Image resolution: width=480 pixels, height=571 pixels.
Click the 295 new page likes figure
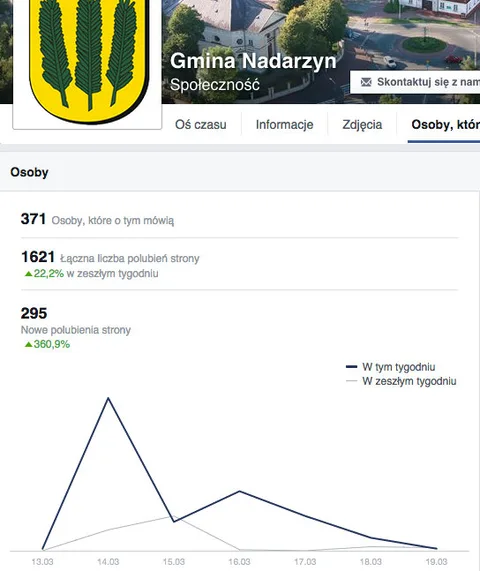click(x=34, y=314)
